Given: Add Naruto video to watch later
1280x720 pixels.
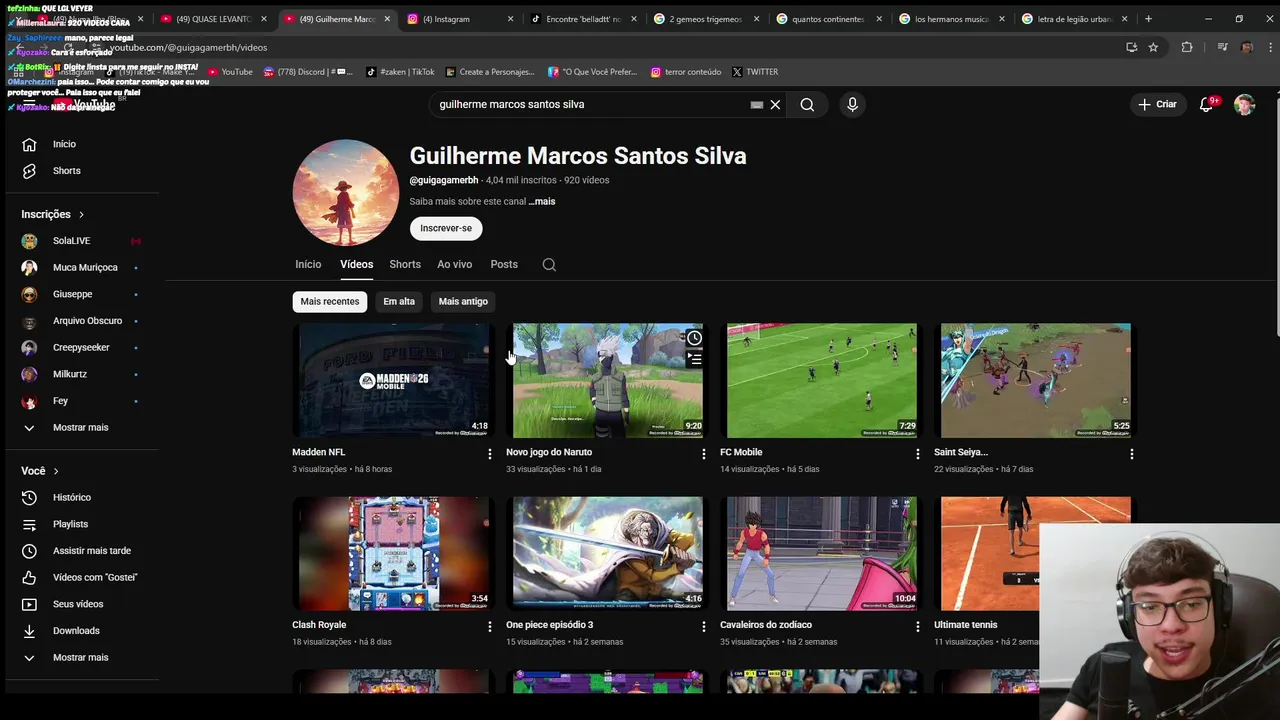Looking at the screenshot, I should (694, 338).
